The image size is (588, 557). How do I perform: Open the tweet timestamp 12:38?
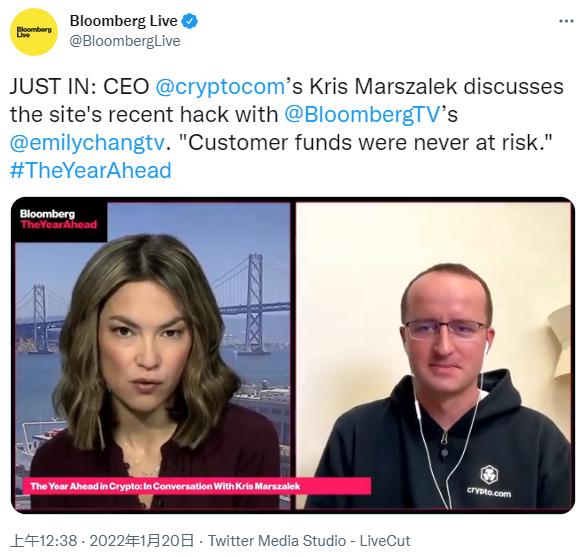pos(44,541)
